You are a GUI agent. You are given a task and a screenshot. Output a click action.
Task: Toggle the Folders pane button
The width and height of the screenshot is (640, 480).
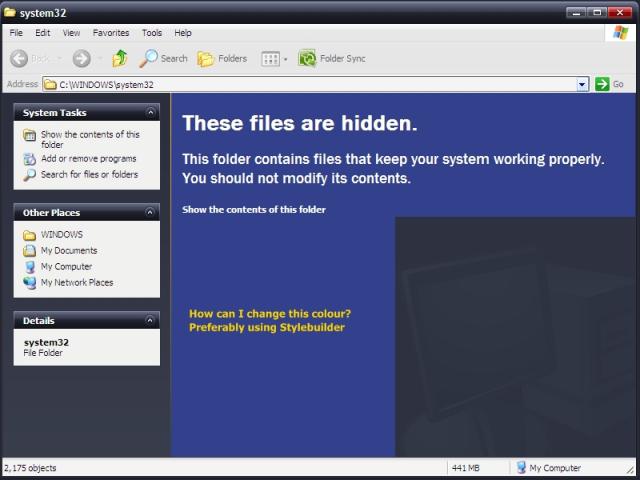[x=222, y=59]
